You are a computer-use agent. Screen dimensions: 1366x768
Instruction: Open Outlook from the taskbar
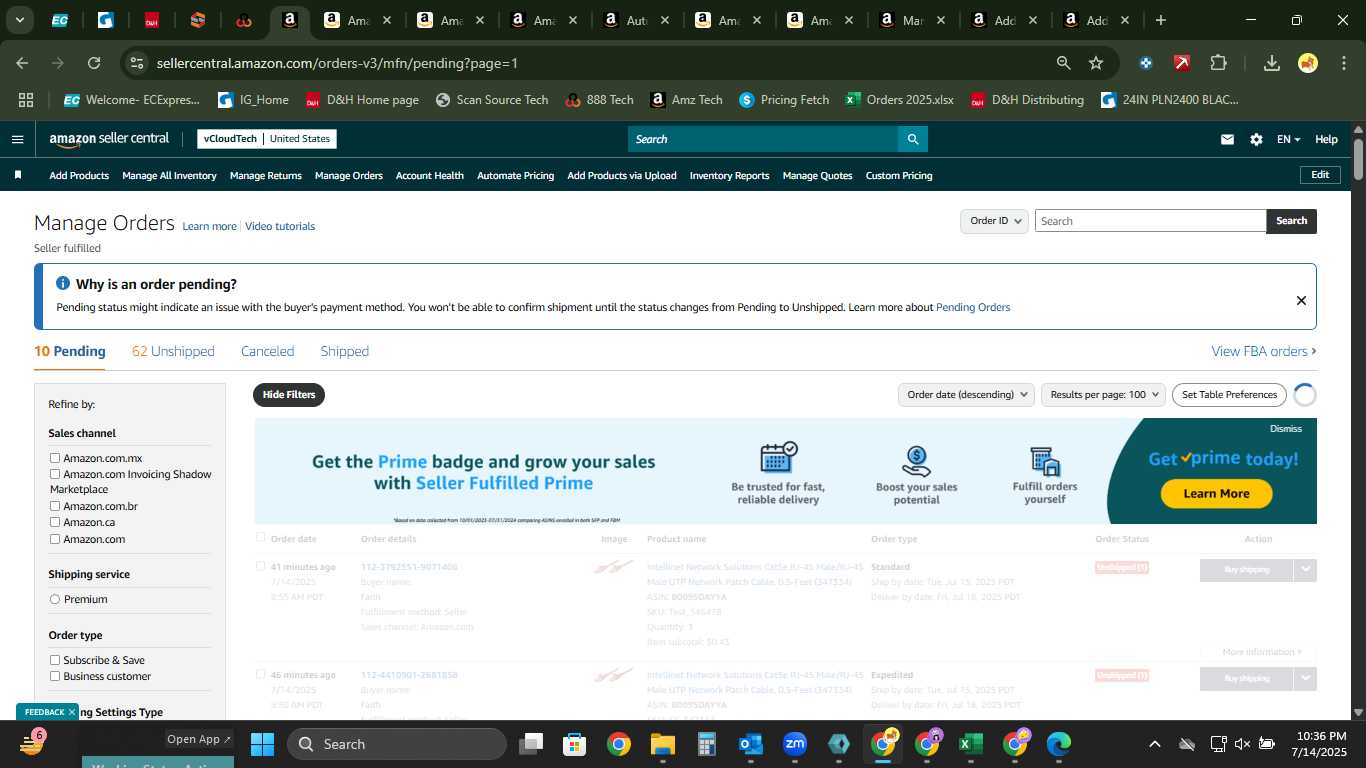pos(750,744)
